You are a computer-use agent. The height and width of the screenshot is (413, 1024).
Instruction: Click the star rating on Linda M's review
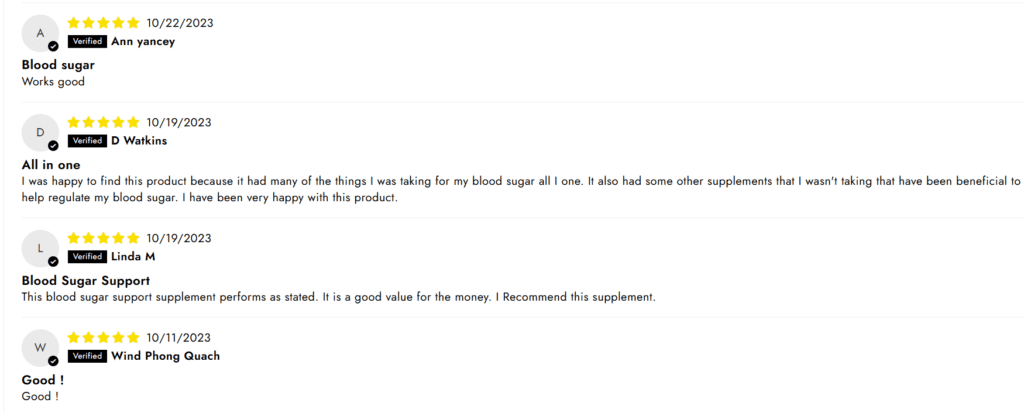click(x=103, y=238)
